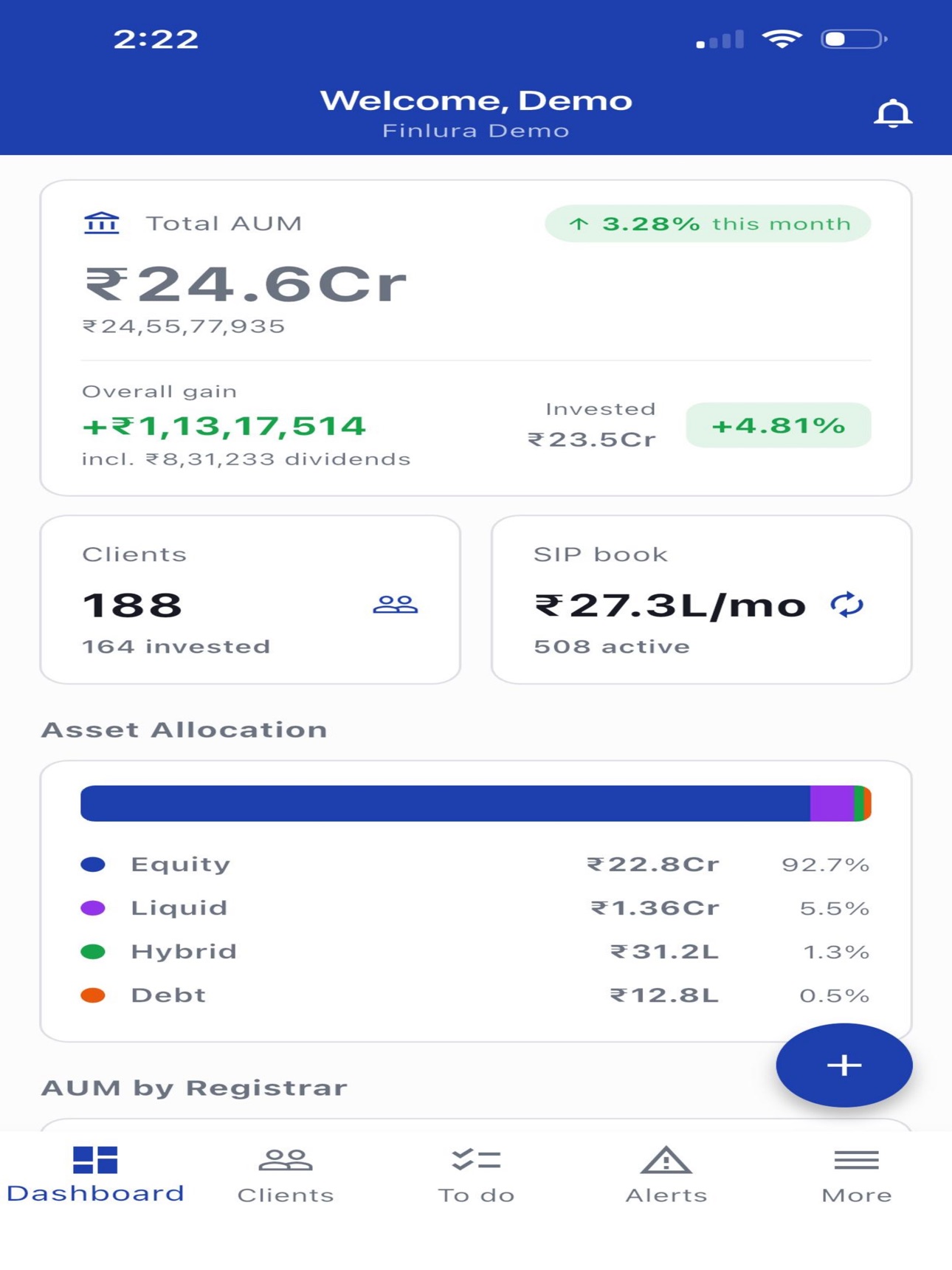Tap the +4.81% gain badge

tap(779, 425)
